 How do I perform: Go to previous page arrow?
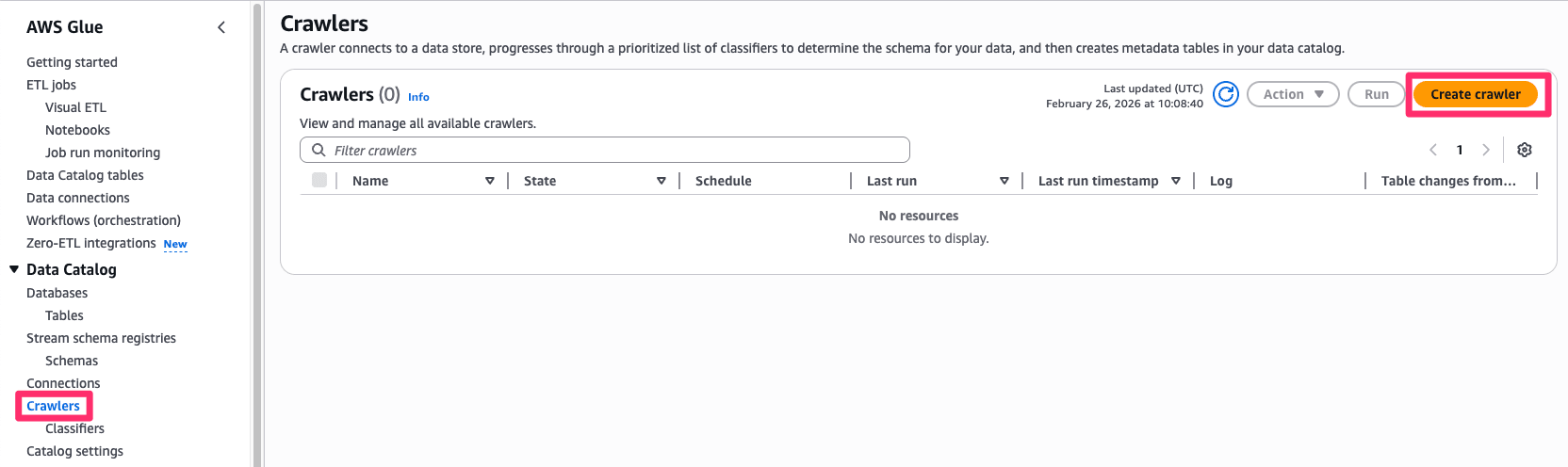tap(1433, 150)
